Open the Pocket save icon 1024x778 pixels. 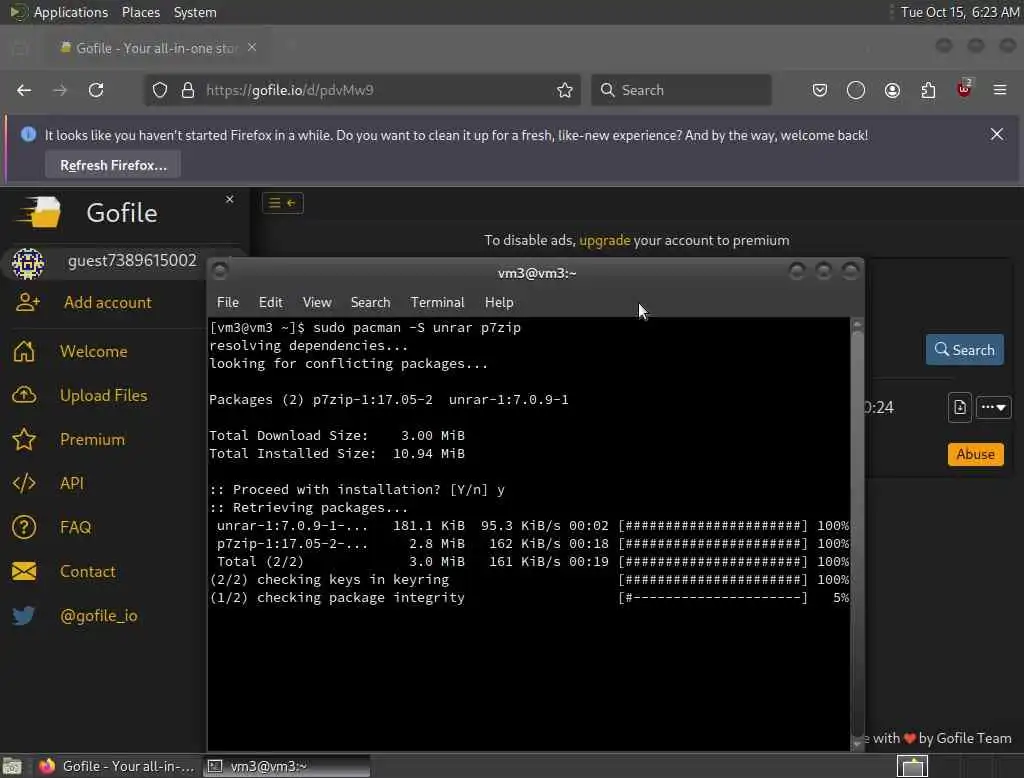(x=820, y=90)
